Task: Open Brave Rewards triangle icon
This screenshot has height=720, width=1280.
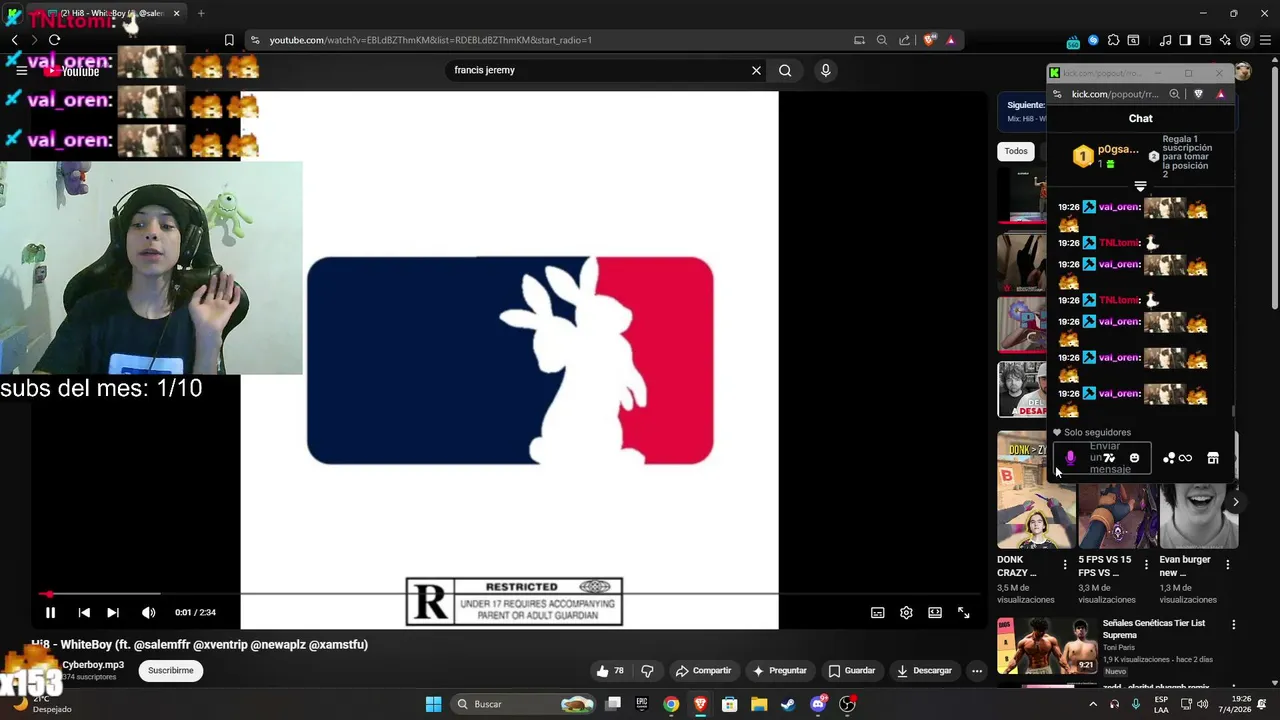Action: pos(950,40)
